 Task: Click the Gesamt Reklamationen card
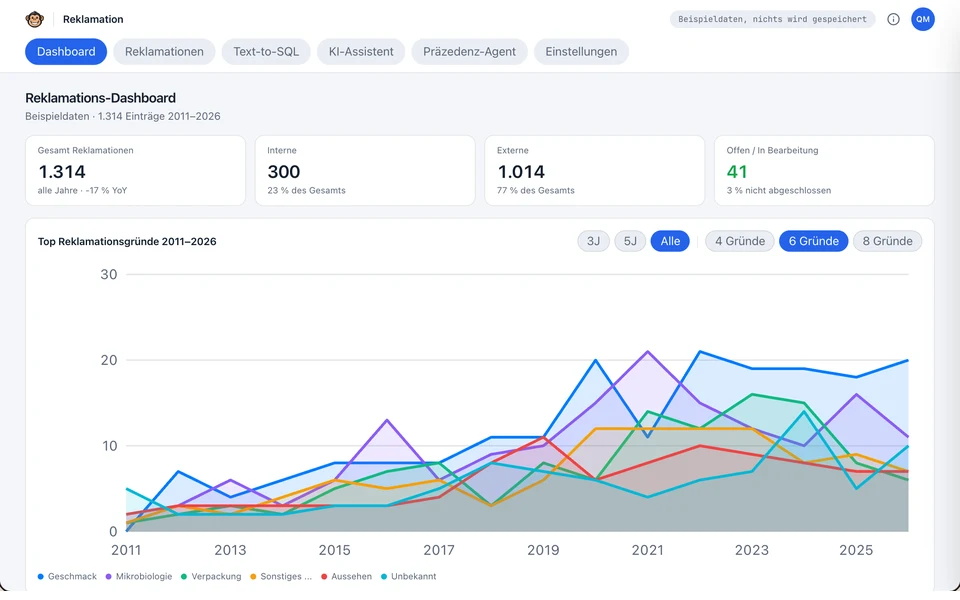tap(135, 170)
